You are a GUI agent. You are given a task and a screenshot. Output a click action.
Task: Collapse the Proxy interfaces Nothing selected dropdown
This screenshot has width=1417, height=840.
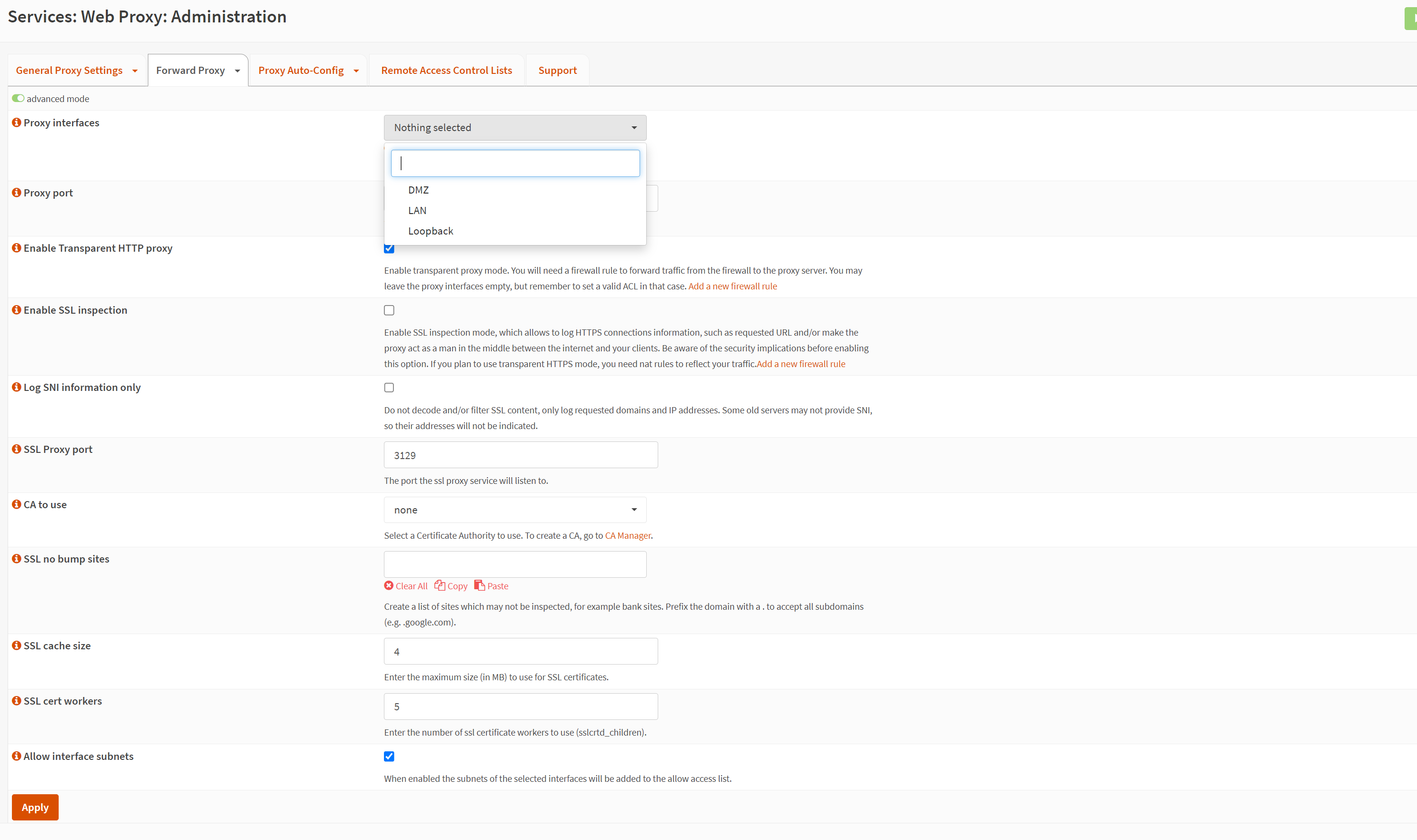tap(515, 128)
